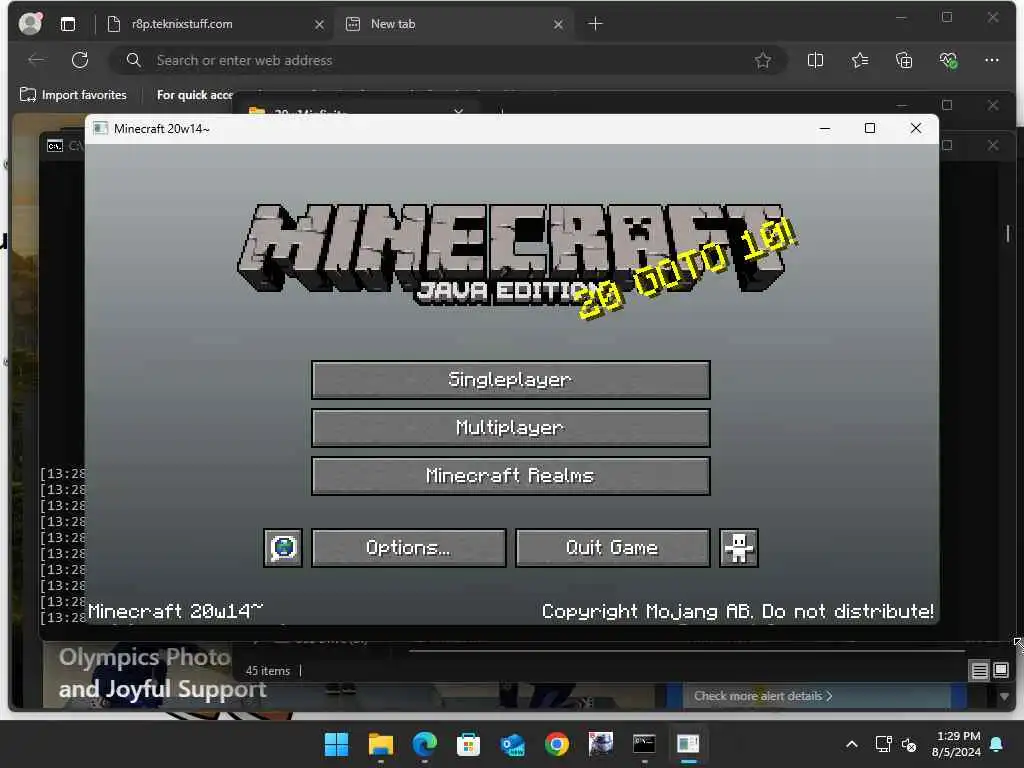1024x768 pixels.
Task: Open Edge settings and more menu
Action: click(x=992, y=60)
